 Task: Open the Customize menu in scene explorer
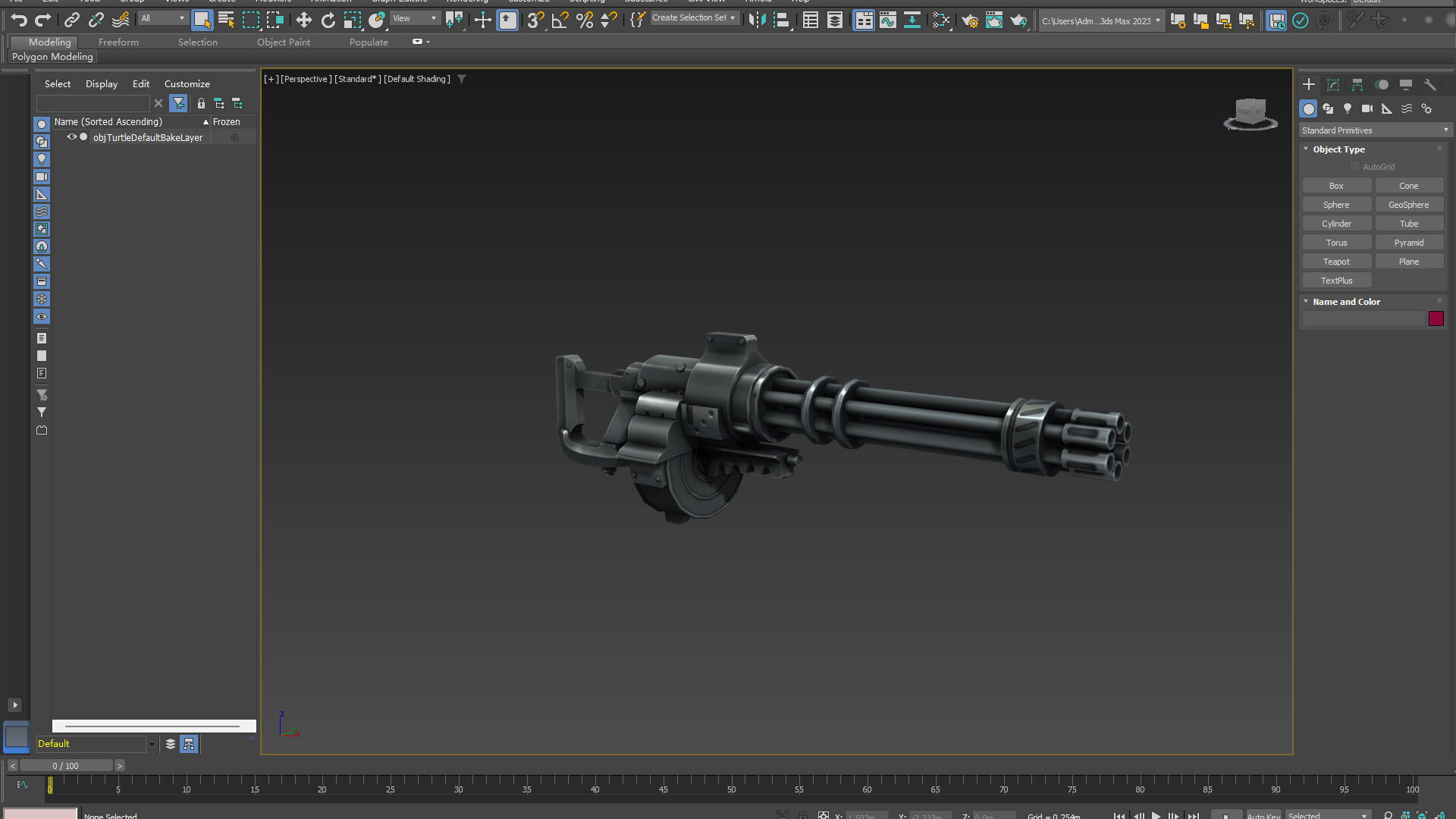coord(187,84)
